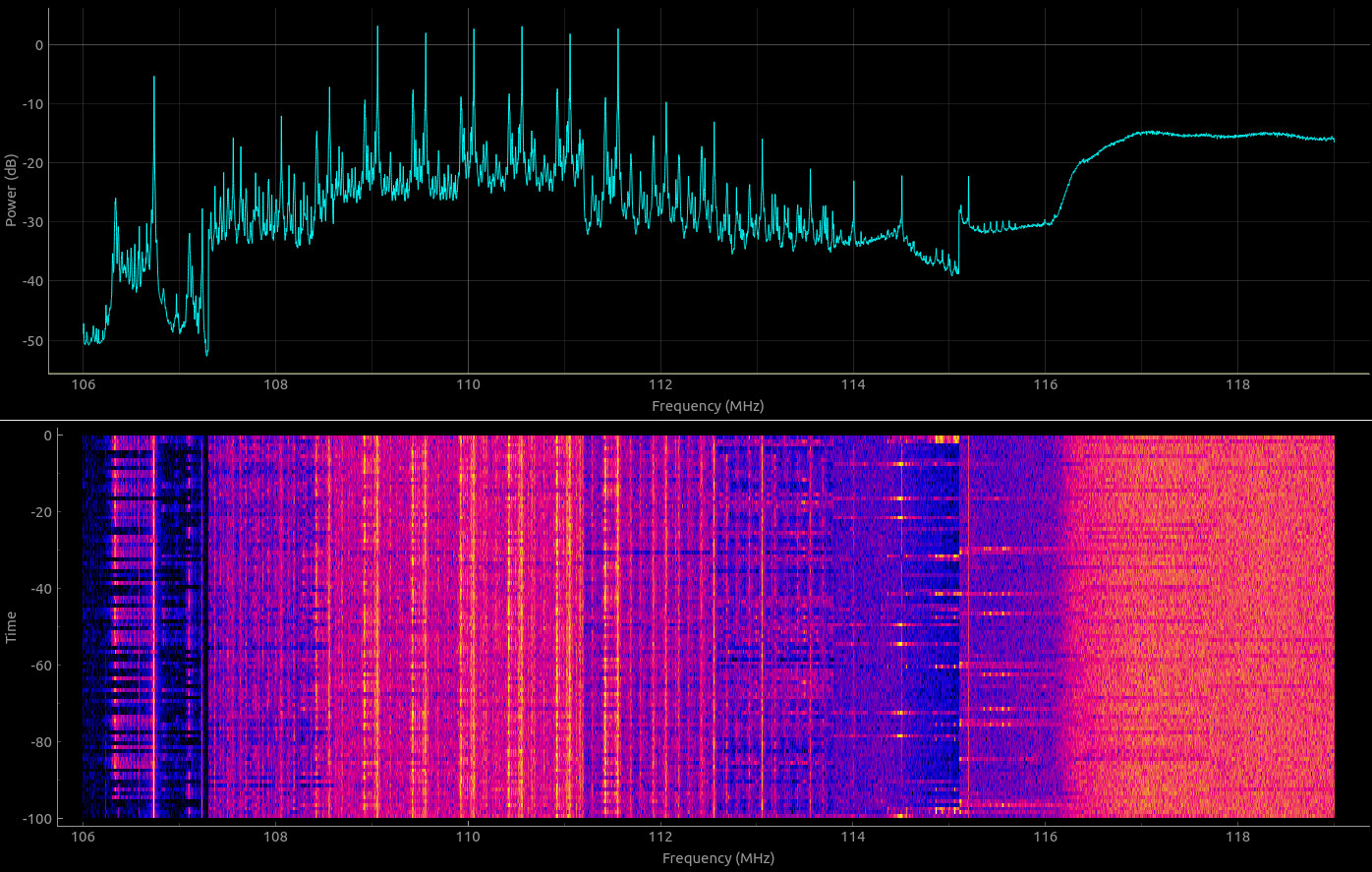Click the 110 MHz tick under the spectrum
Image resolution: width=1372 pixels, height=872 pixels.
coord(468,384)
